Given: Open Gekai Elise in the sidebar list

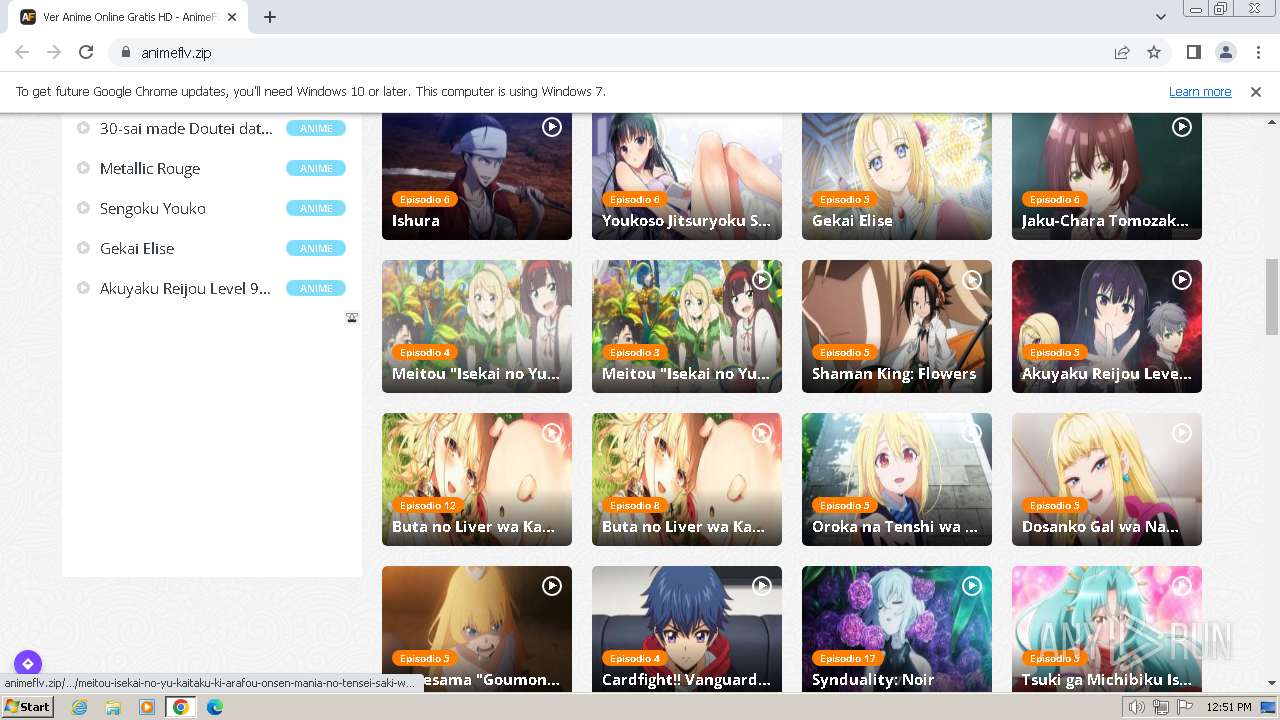Looking at the screenshot, I should pyautogui.click(x=137, y=248).
